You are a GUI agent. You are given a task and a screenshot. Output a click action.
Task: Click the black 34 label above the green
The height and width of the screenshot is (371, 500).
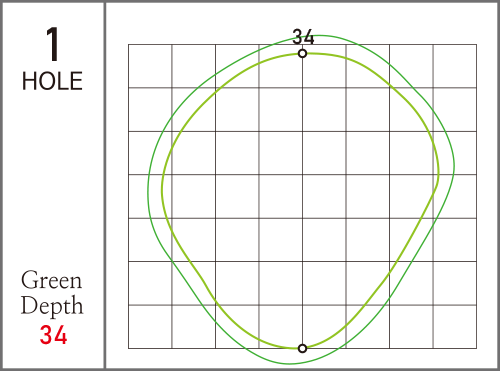303,37
